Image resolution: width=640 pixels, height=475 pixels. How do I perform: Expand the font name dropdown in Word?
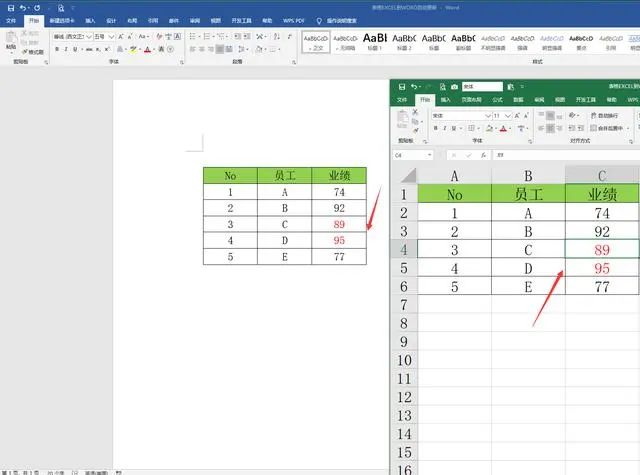(x=90, y=36)
